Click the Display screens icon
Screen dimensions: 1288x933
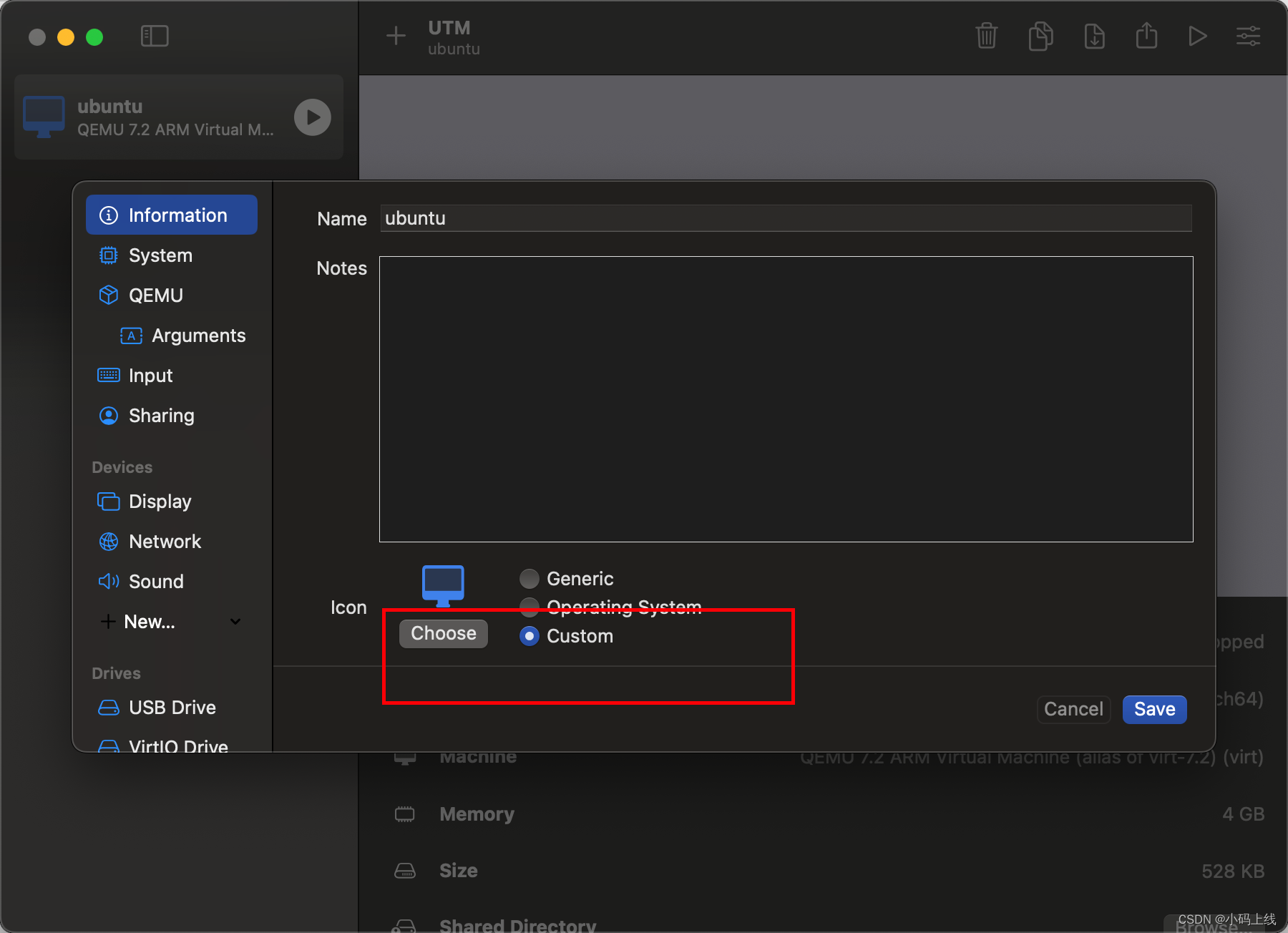109,502
